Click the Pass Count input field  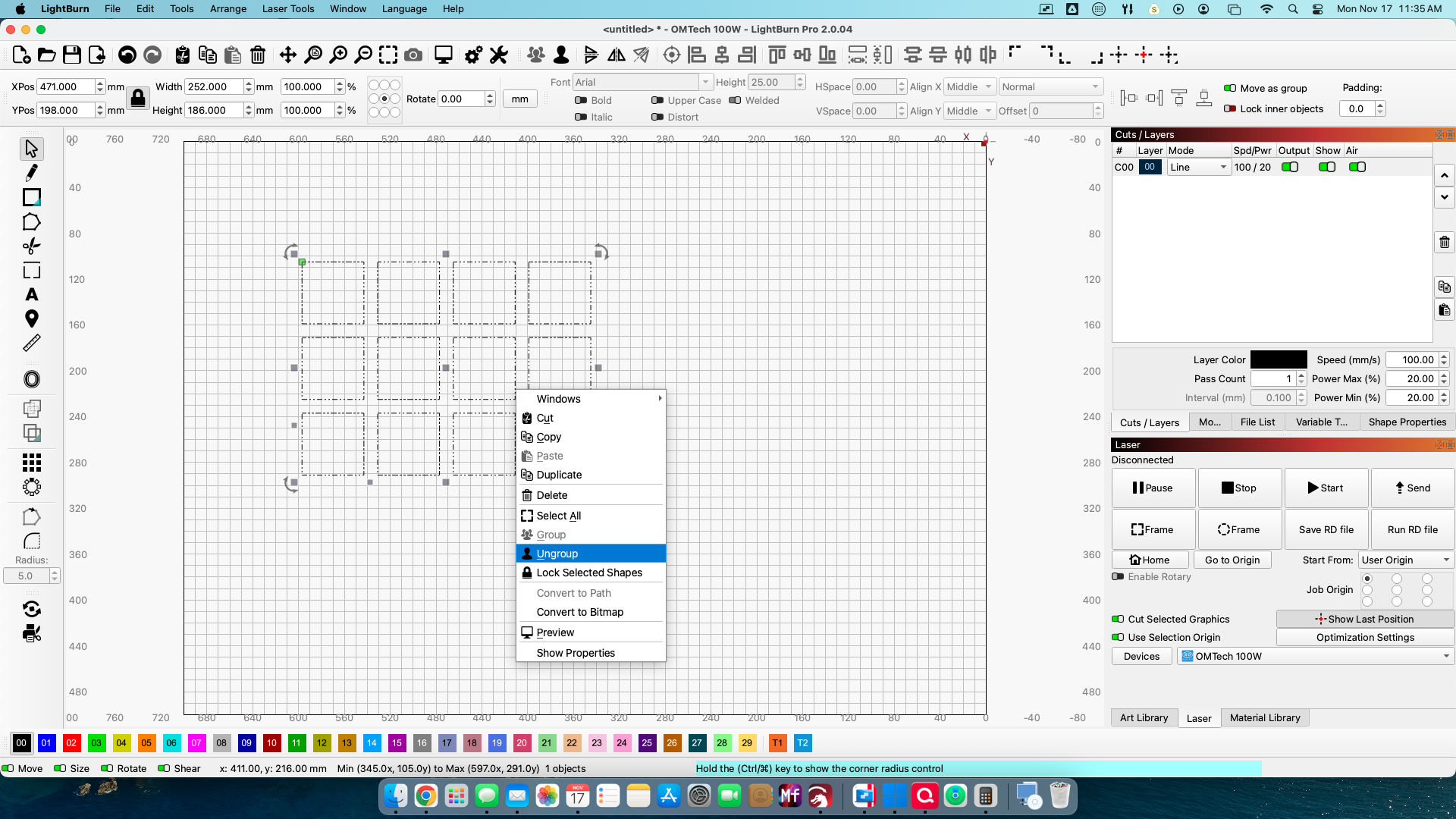(1273, 378)
